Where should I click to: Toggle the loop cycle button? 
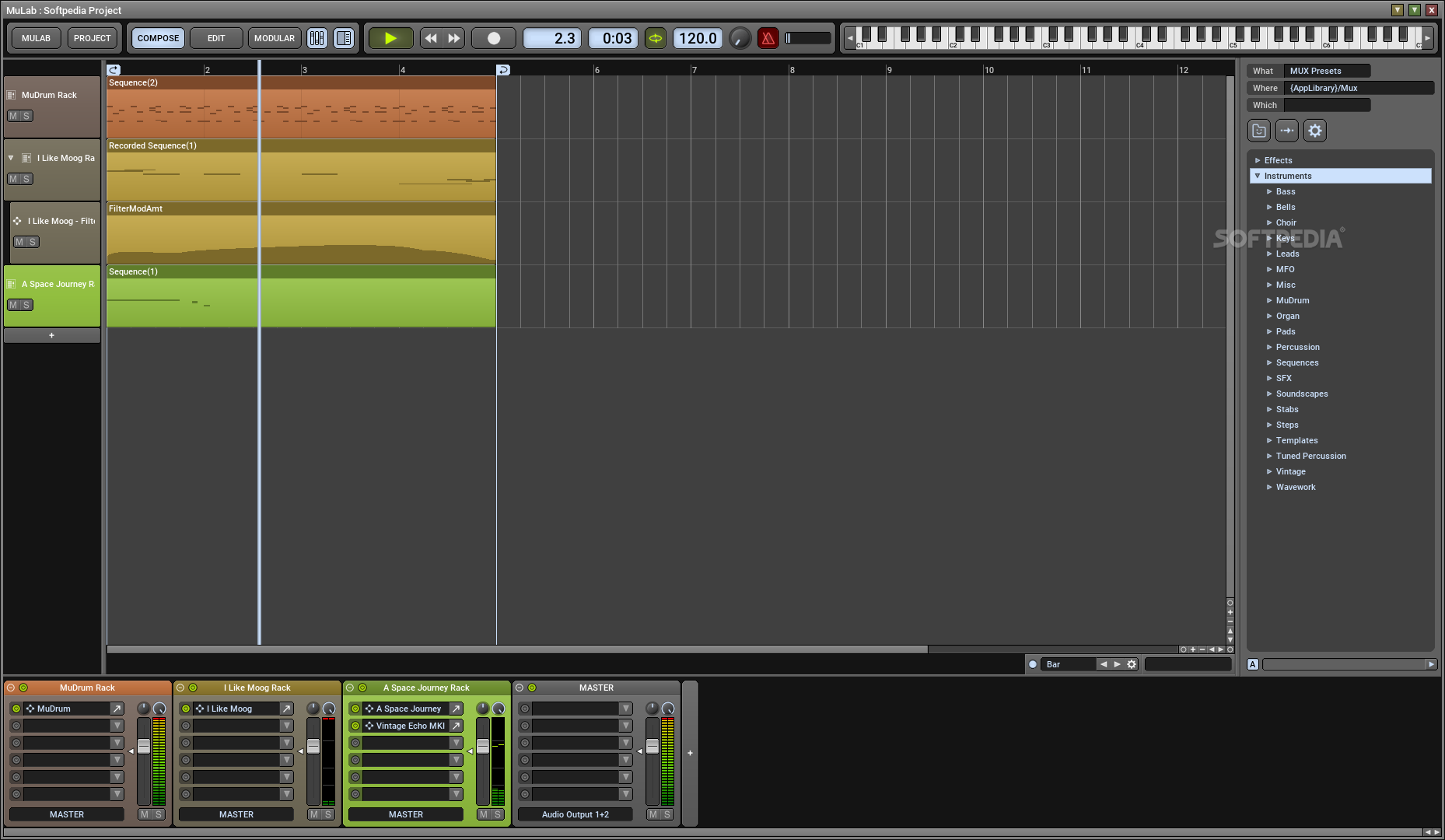[656, 38]
